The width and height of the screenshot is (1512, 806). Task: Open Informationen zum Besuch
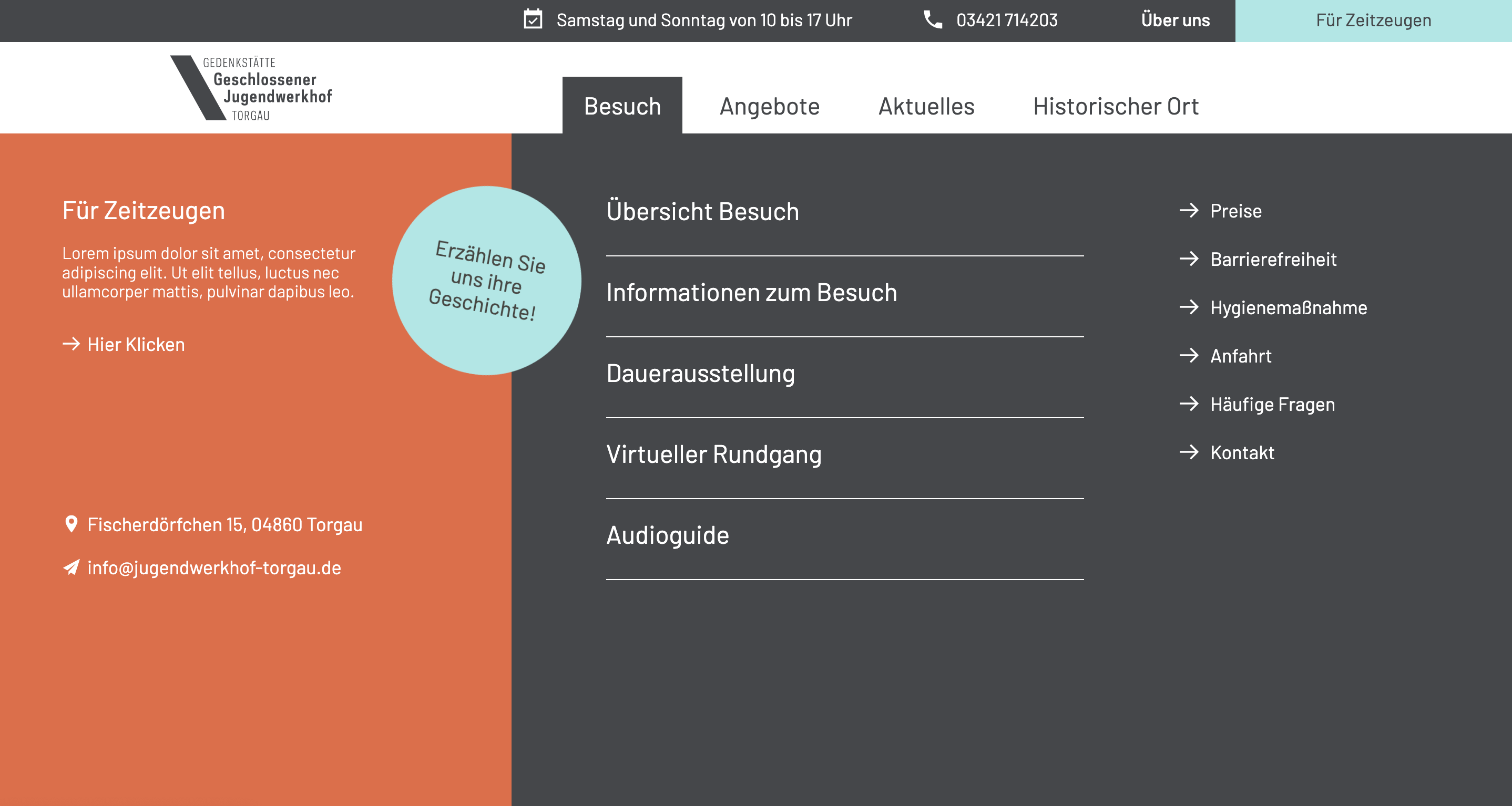pyautogui.click(x=751, y=292)
